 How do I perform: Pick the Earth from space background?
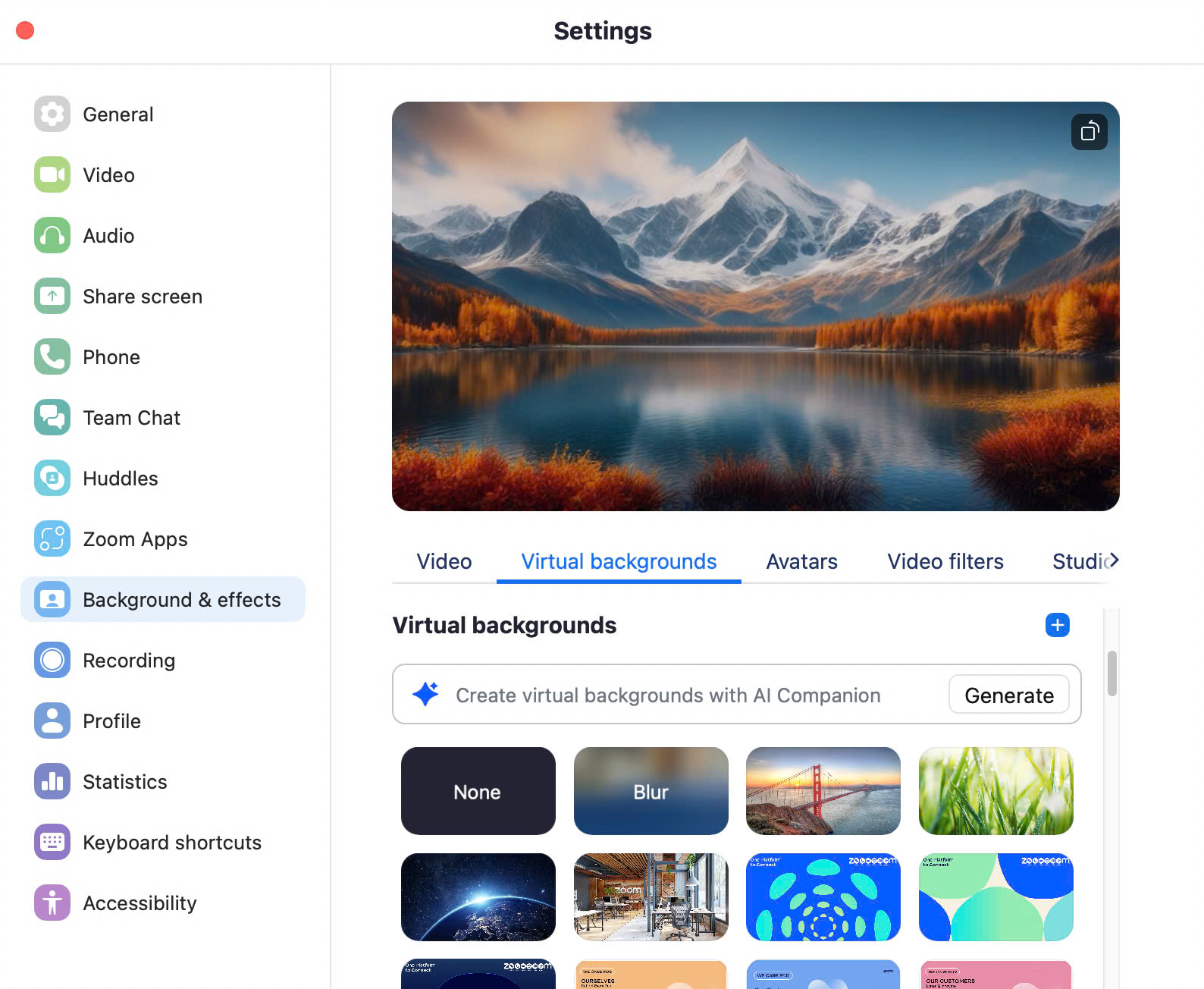[478, 897]
